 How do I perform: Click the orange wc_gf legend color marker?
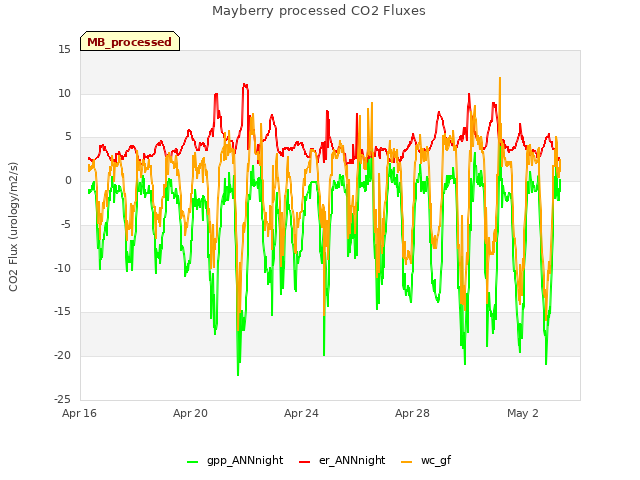[407, 461]
